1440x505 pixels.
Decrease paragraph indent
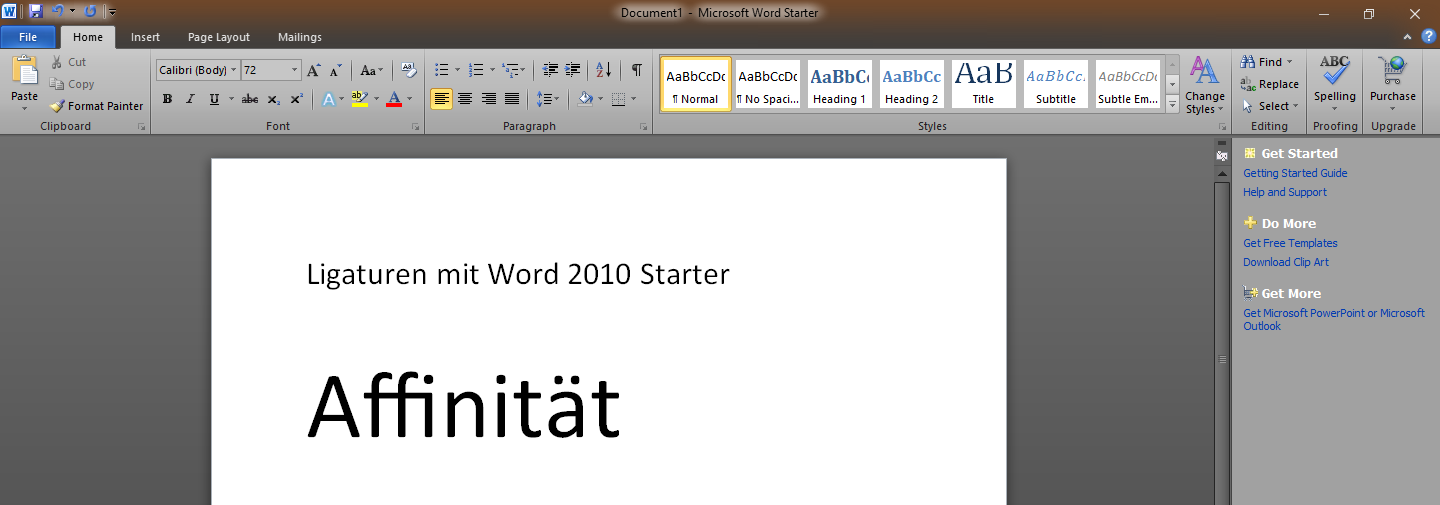[x=550, y=70]
